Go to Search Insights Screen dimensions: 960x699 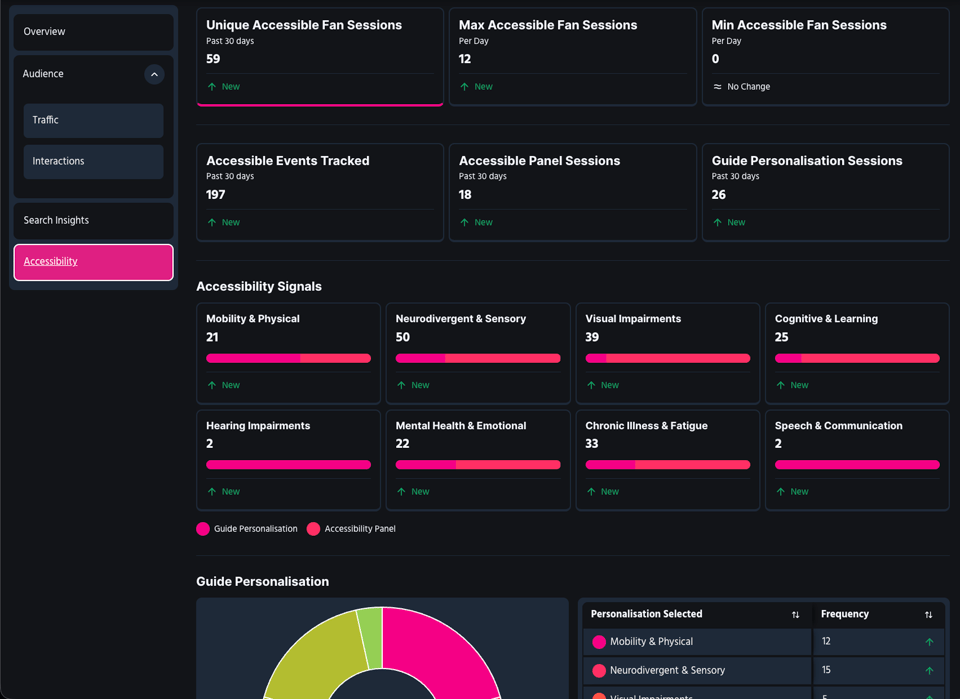[x=93, y=220]
